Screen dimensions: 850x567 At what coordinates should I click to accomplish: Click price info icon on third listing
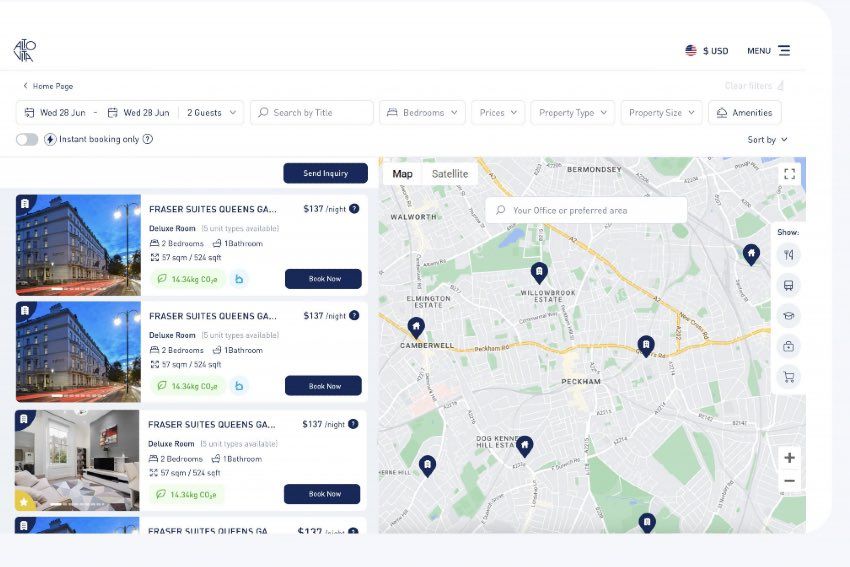(353, 424)
